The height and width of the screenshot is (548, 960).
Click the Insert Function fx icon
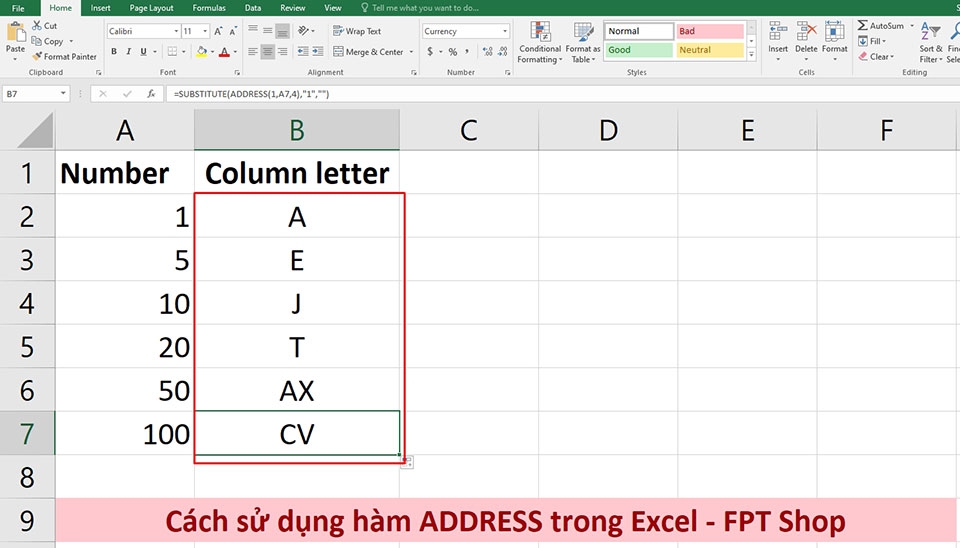click(151, 94)
